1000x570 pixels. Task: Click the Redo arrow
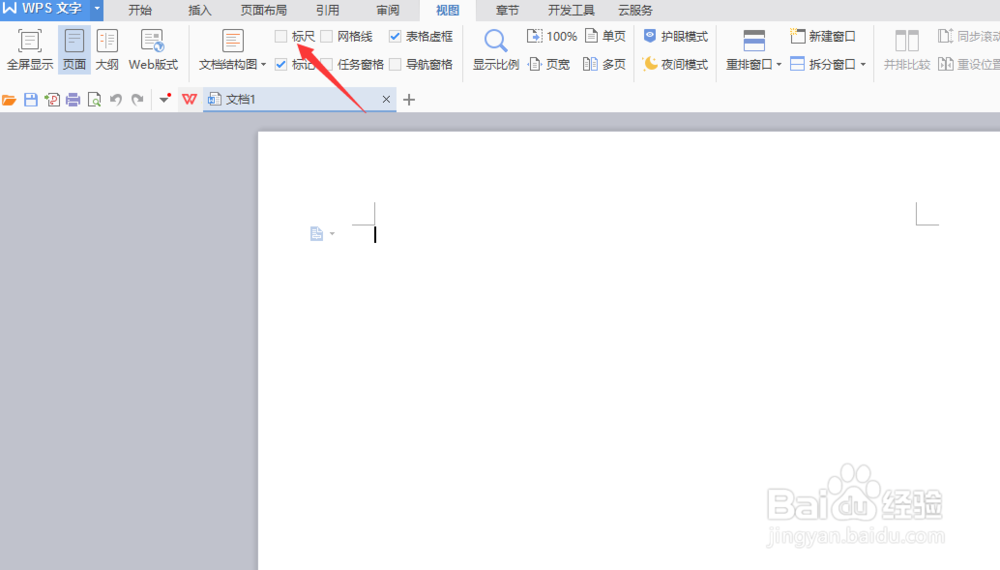click(137, 99)
